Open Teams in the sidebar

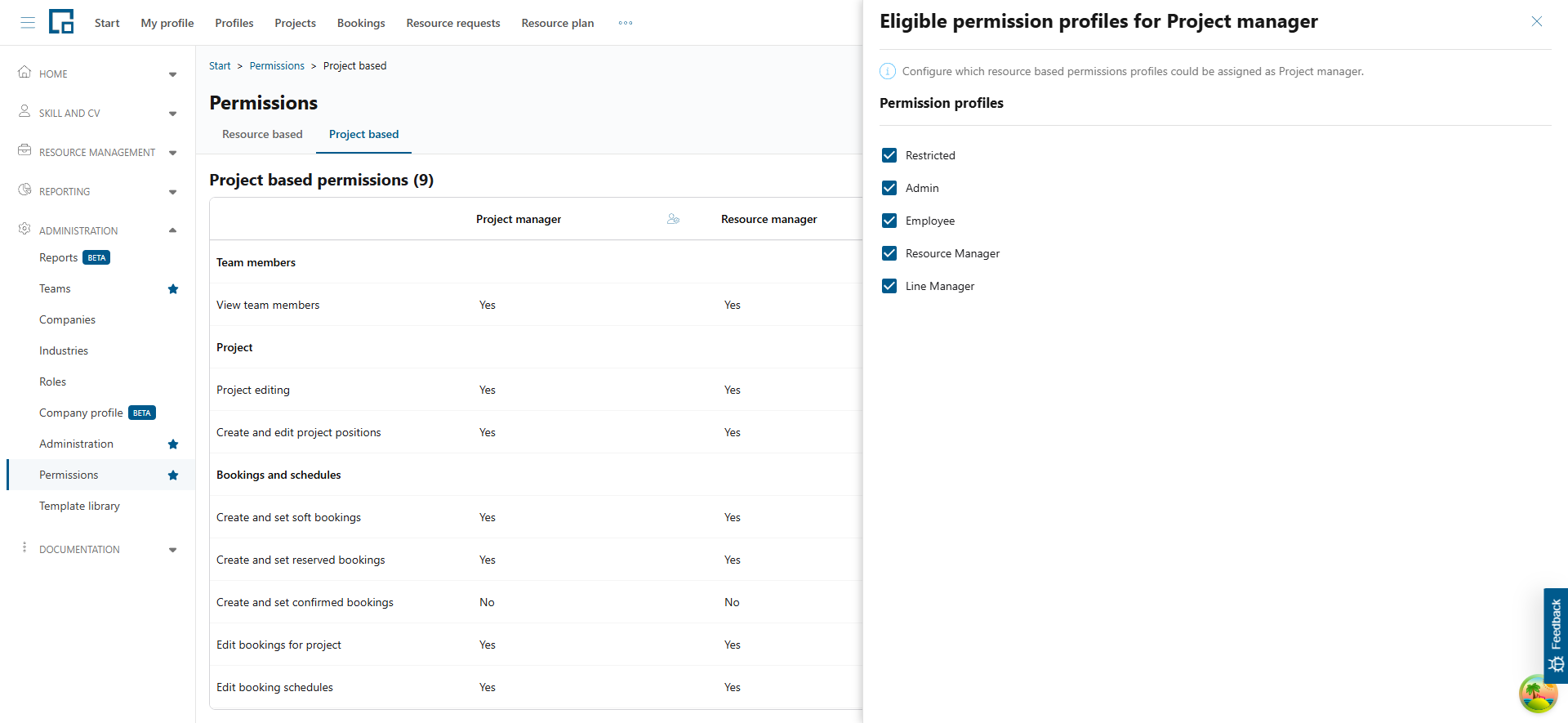pyautogui.click(x=55, y=288)
